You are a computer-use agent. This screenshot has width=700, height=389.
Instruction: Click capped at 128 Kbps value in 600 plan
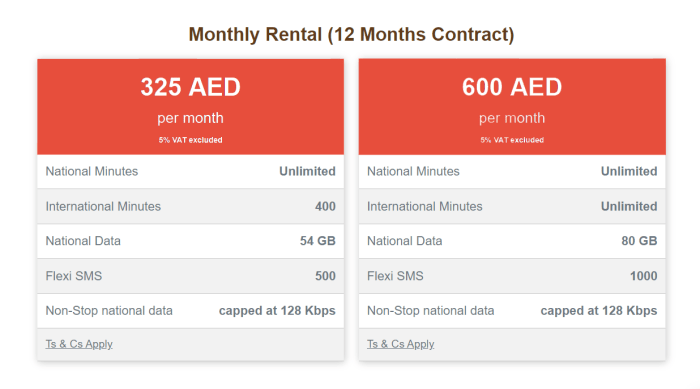[x=599, y=311]
